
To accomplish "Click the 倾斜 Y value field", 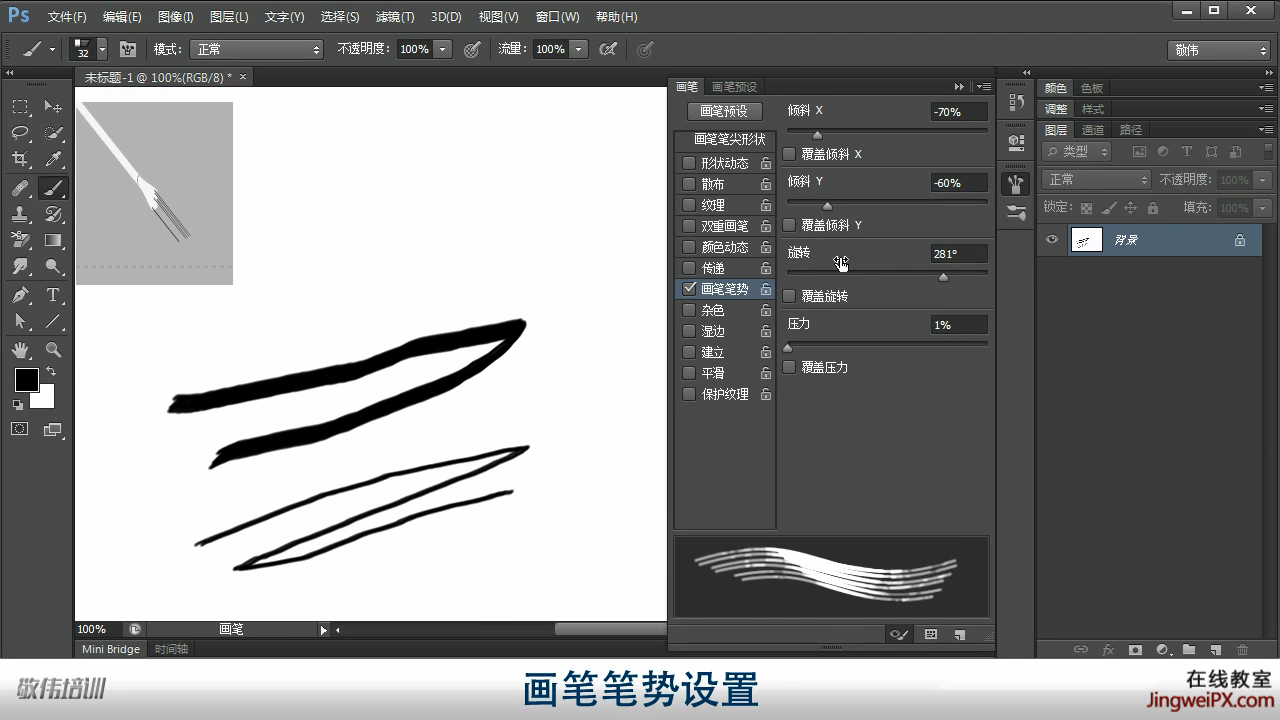I will 959,183.
